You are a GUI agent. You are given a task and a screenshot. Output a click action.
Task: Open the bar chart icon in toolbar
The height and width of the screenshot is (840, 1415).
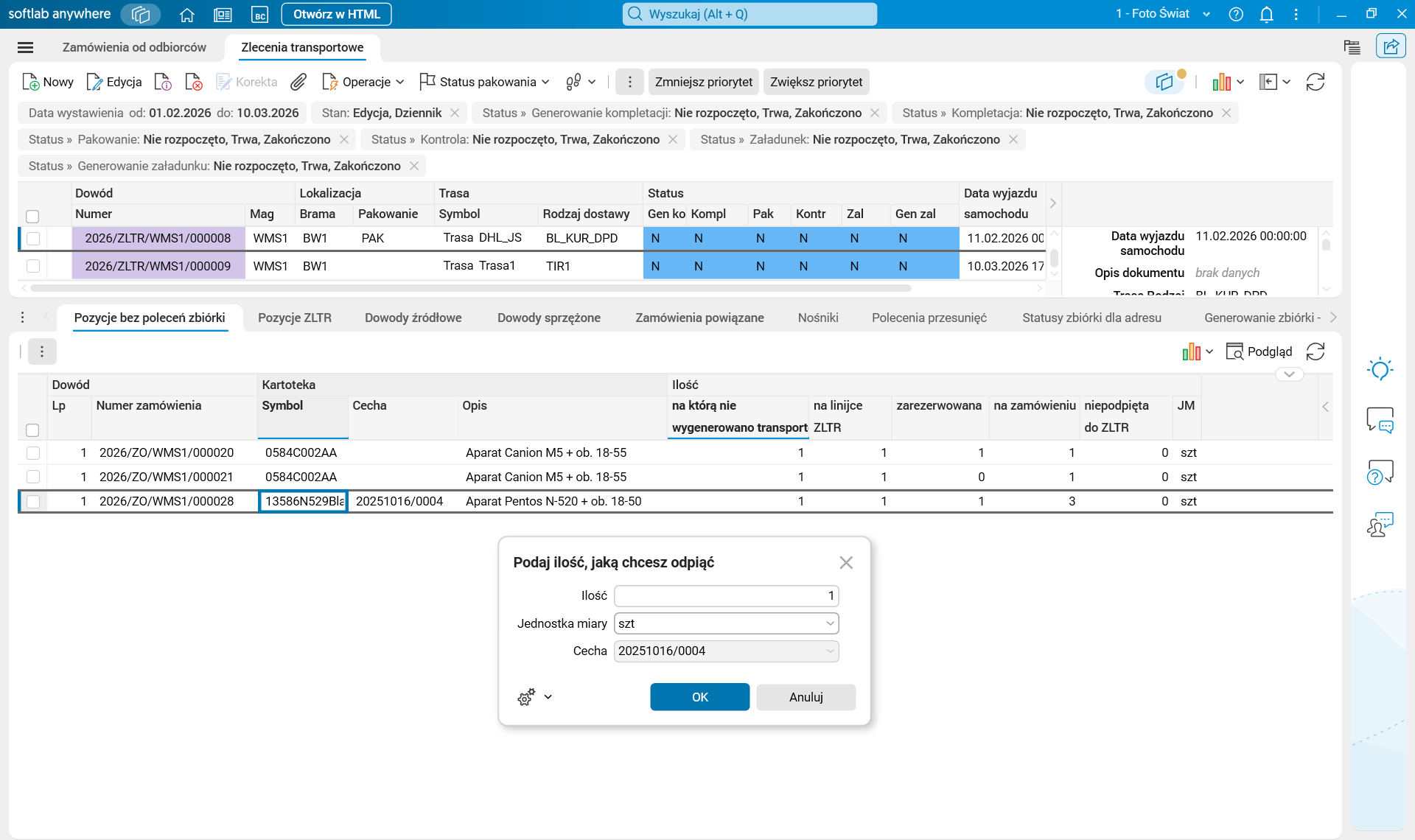[1222, 82]
